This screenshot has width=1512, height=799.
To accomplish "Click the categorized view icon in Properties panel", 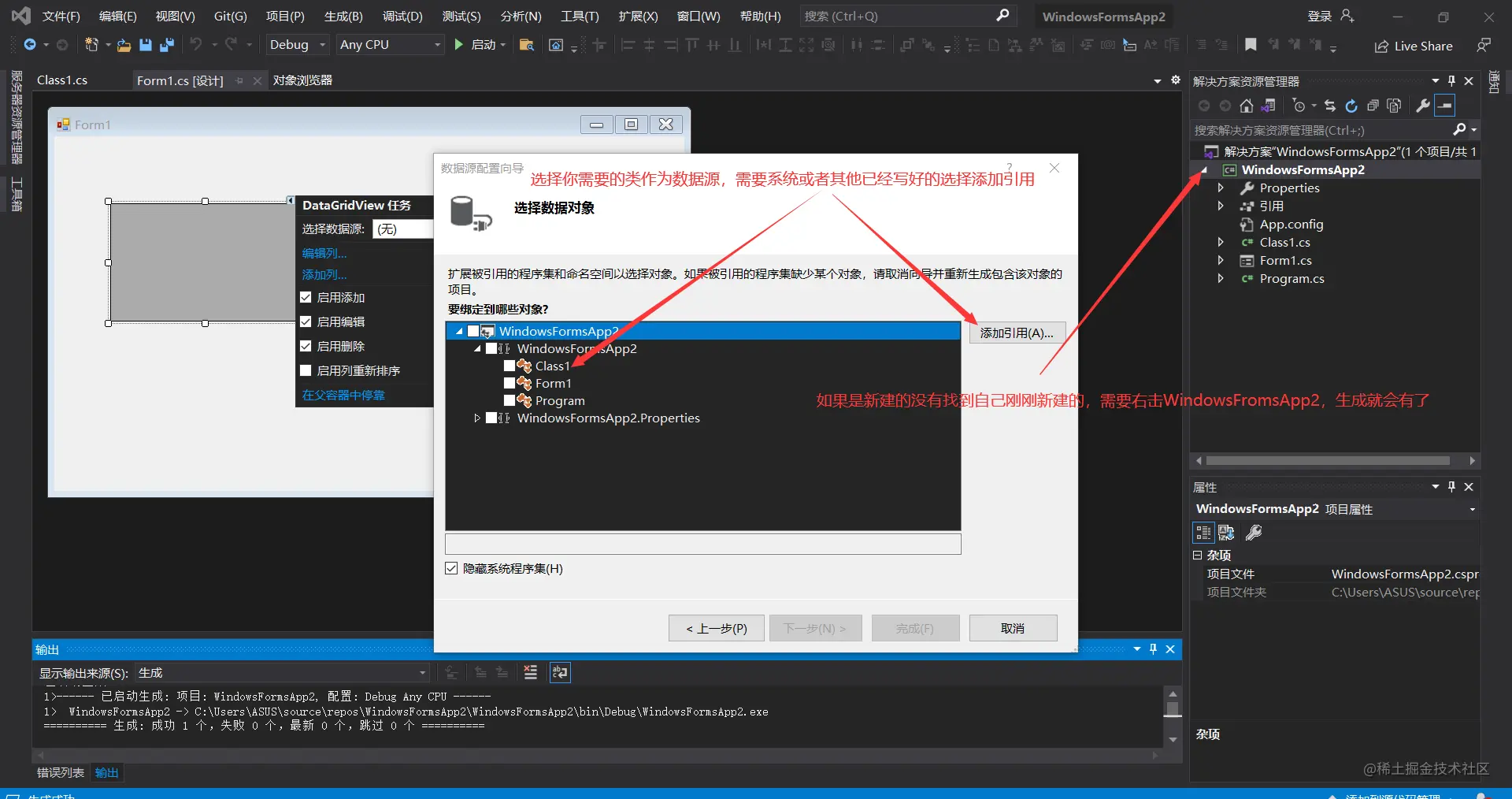I will coord(1203,533).
